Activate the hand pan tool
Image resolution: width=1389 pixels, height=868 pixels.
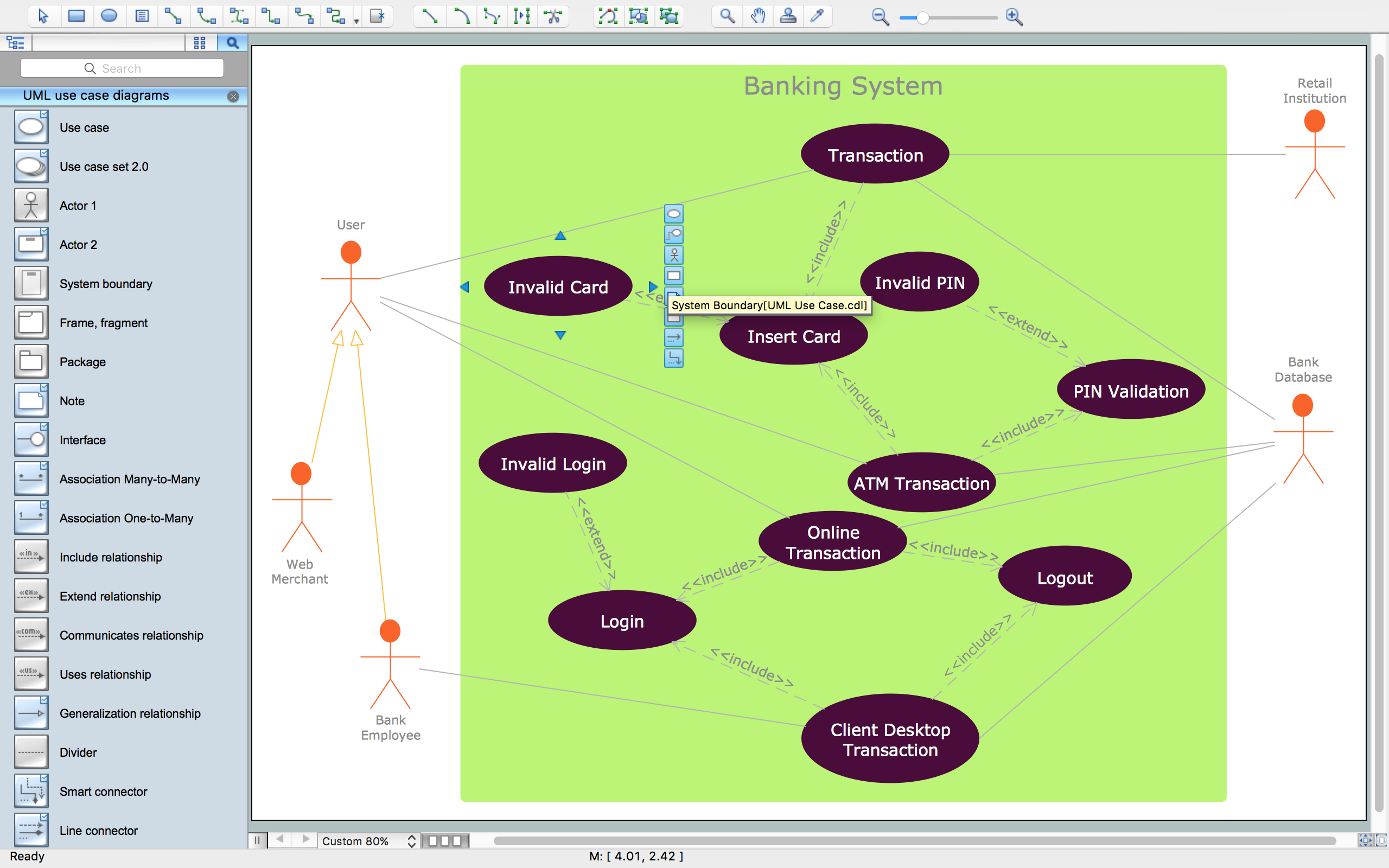[758, 16]
